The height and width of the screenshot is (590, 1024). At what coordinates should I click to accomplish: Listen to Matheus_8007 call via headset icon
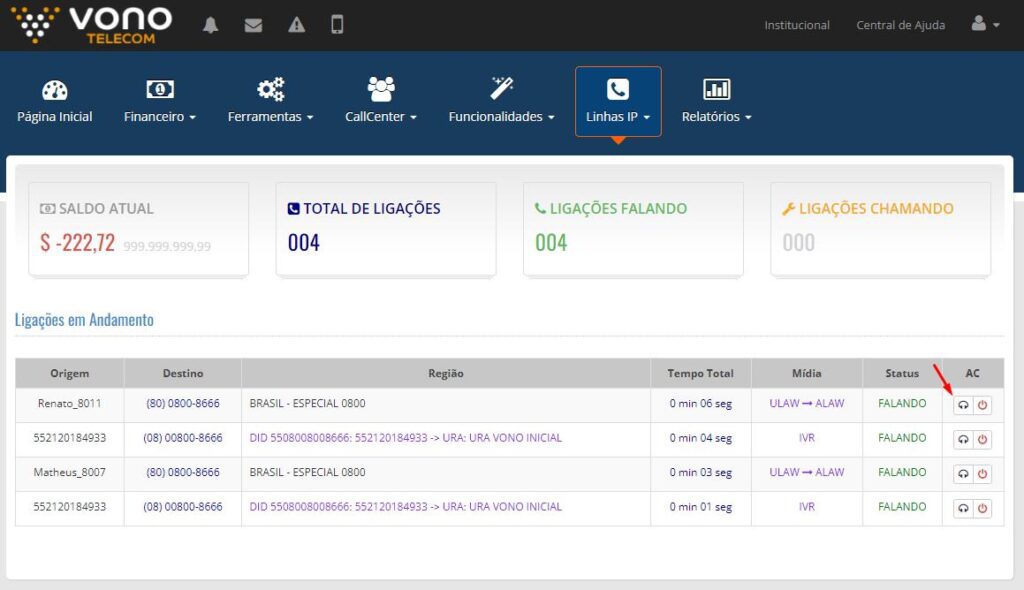(963, 474)
